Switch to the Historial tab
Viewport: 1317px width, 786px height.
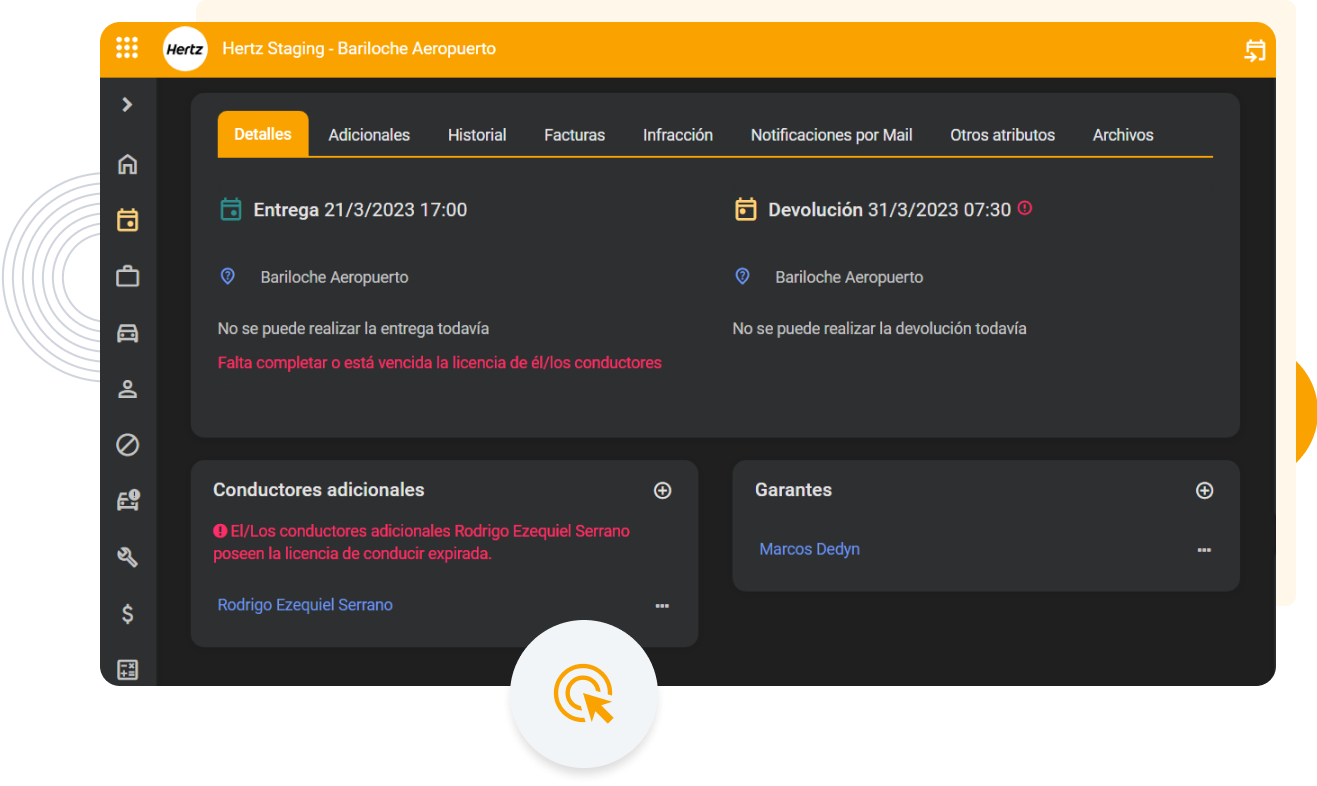(x=477, y=134)
